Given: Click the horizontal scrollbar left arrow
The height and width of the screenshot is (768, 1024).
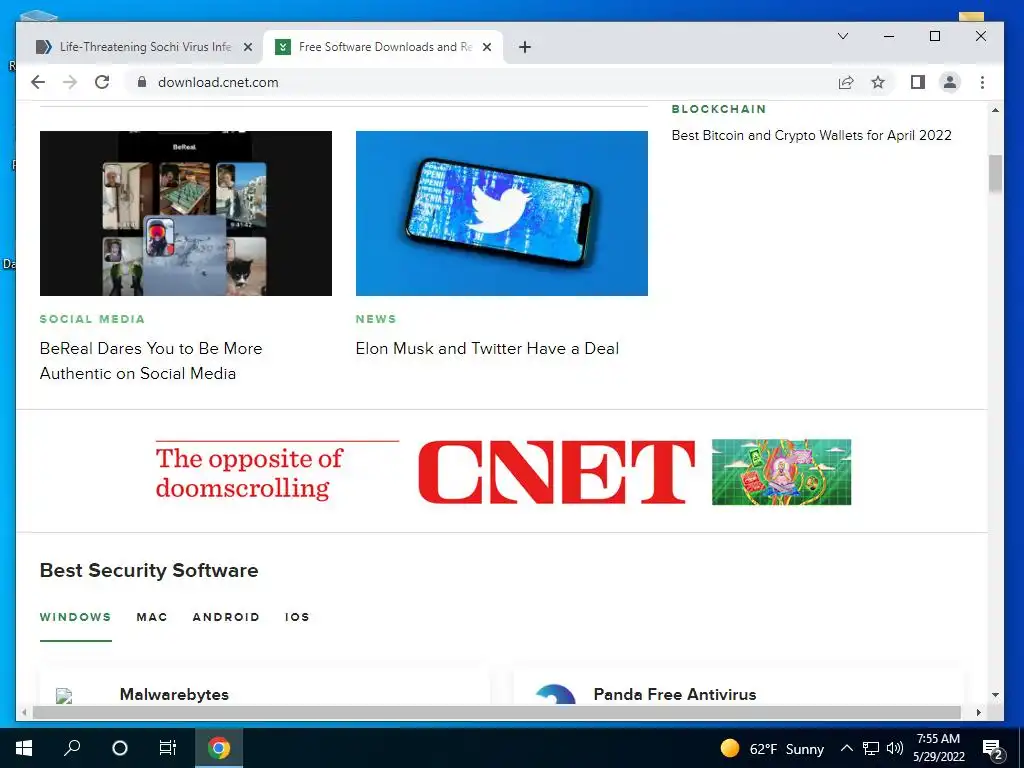Looking at the screenshot, I should pos(25,712).
